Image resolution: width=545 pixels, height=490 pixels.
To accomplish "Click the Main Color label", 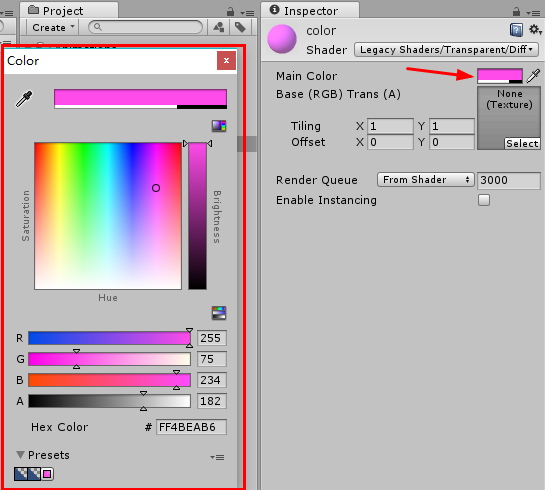I will (x=306, y=76).
